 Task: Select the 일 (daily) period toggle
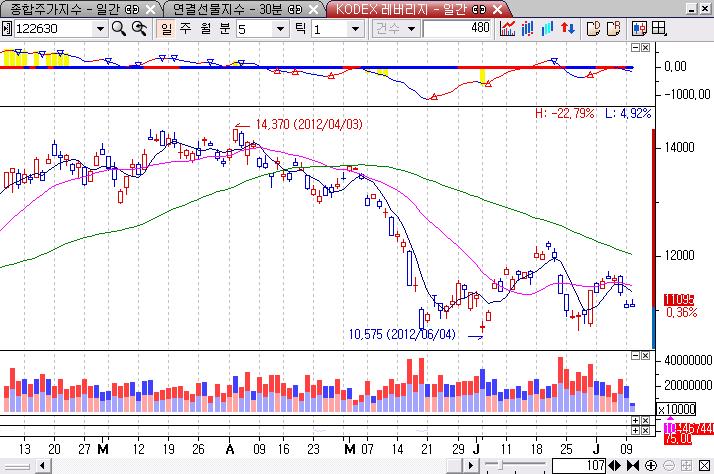point(168,29)
